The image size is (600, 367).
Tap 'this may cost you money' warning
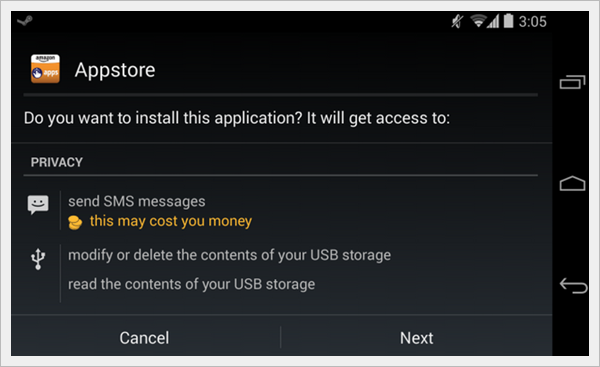coord(171,221)
